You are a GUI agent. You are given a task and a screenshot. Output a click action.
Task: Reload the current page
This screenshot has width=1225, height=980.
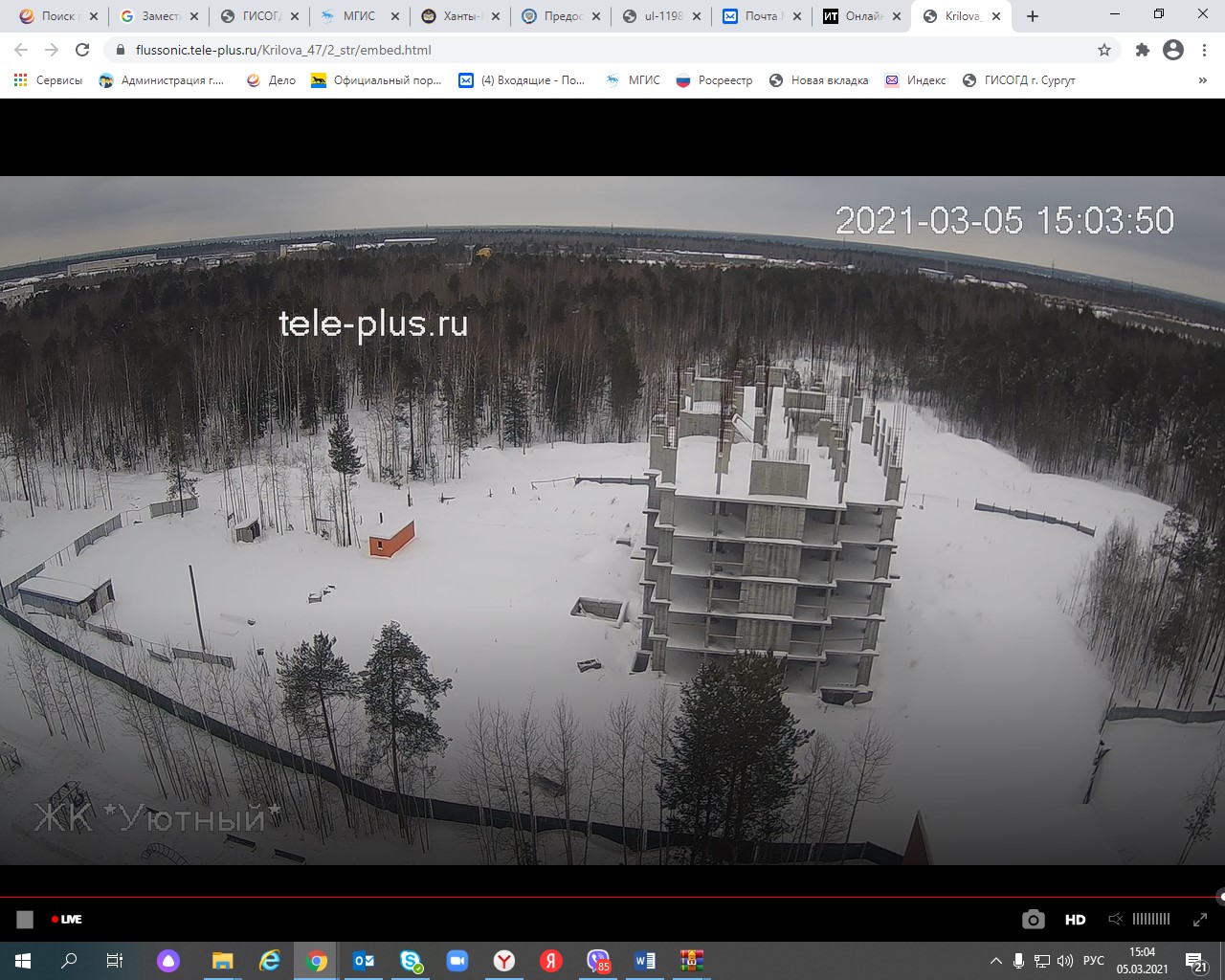(x=82, y=50)
